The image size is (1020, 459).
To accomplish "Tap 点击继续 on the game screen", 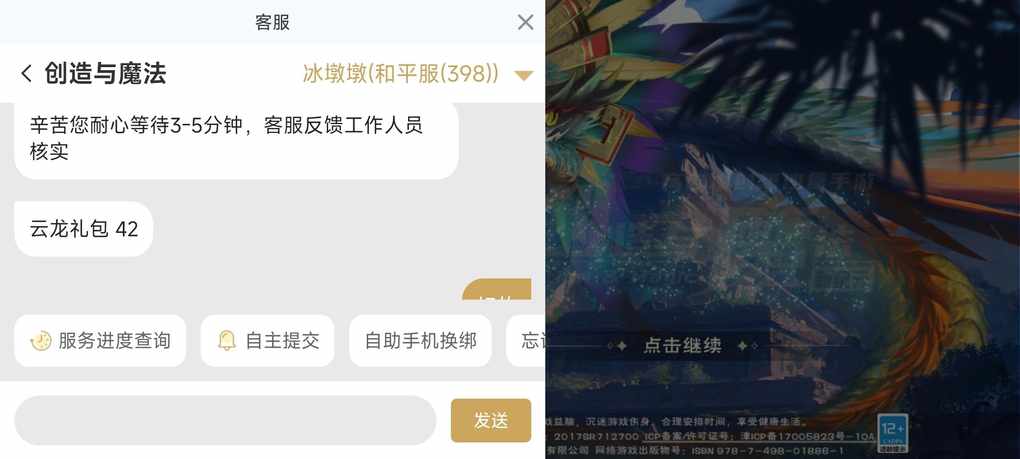I will point(682,345).
